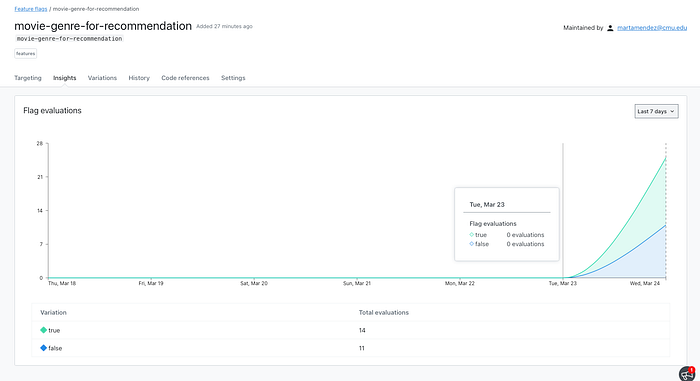Image resolution: width=700 pixels, height=381 pixels.
Task: Click the true legend marker in tooltip
Action: pyautogui.click(x=471, y=234)
